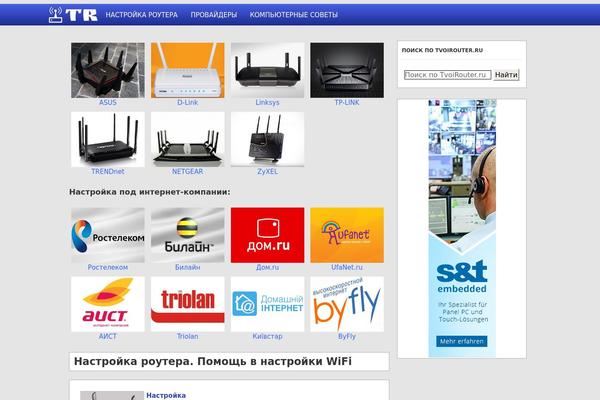
Task: Click the ZyXEL router image
Action: (x=267, y=139)
